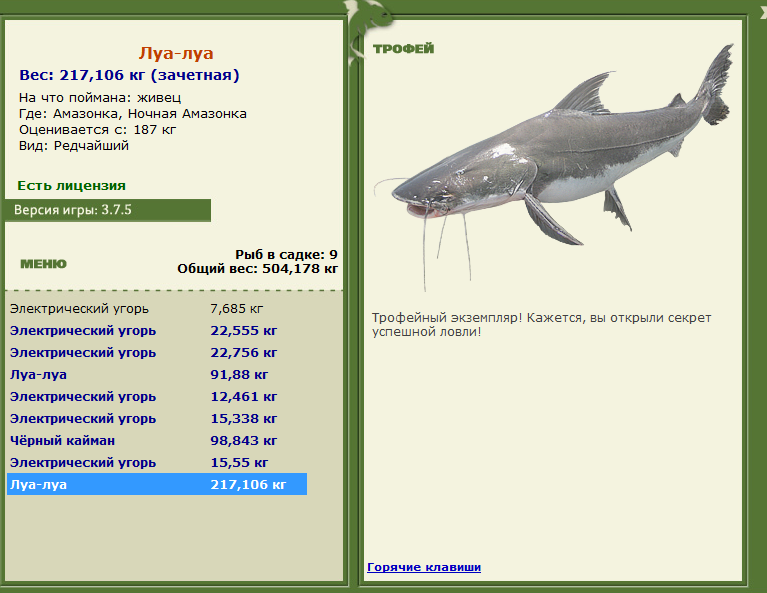
Task: Click the orange Луа-луа fish title
Action: tap(176, 53)
